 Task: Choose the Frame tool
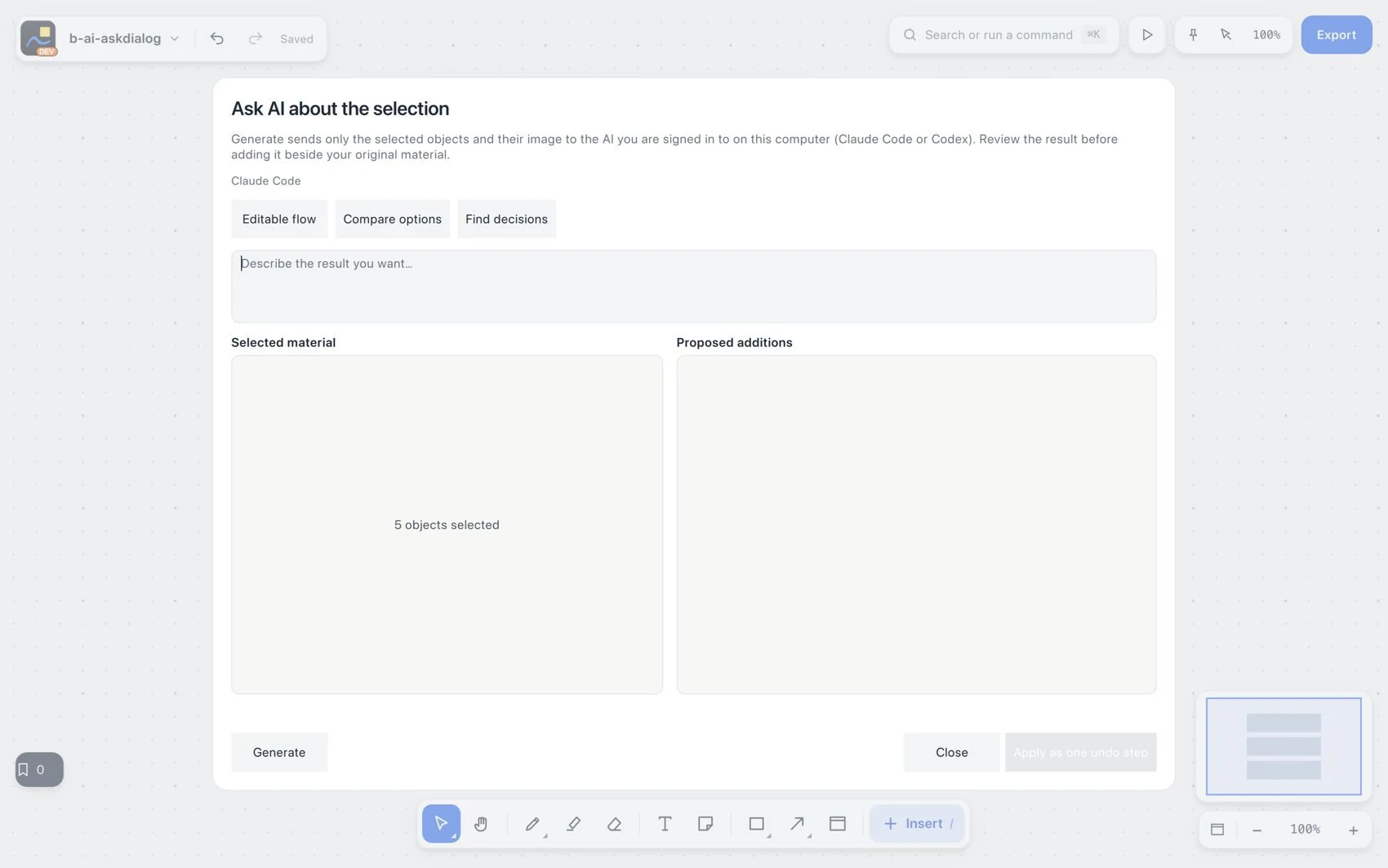tap(838, 823)
